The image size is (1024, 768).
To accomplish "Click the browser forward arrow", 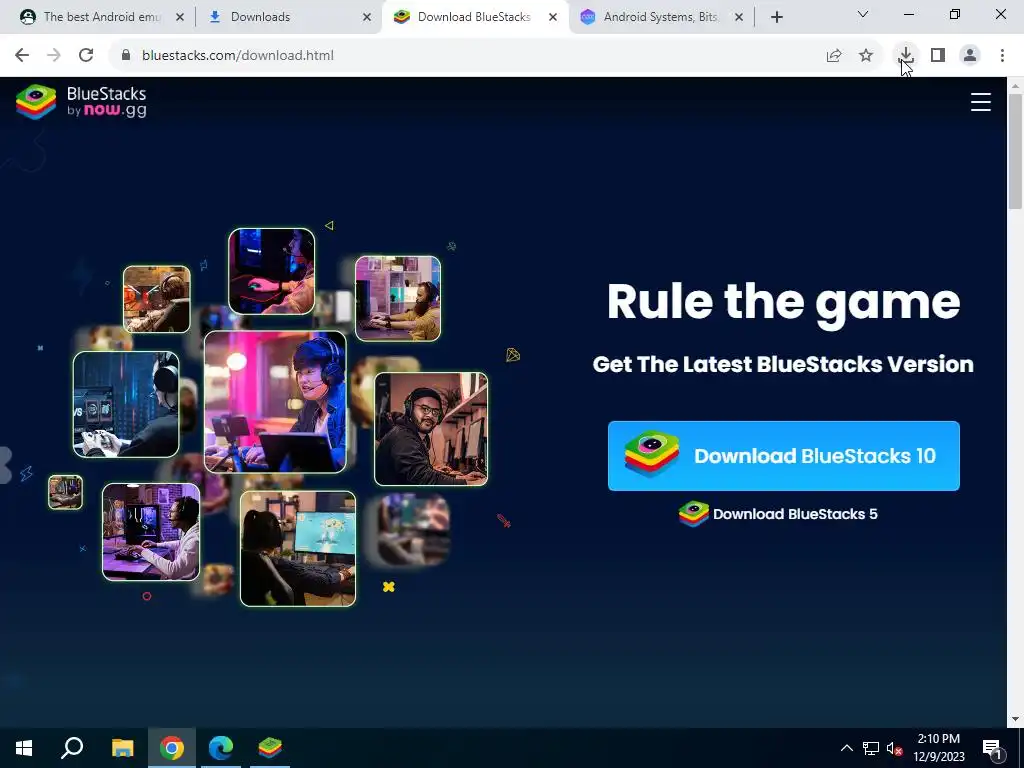I will (54, 56).
